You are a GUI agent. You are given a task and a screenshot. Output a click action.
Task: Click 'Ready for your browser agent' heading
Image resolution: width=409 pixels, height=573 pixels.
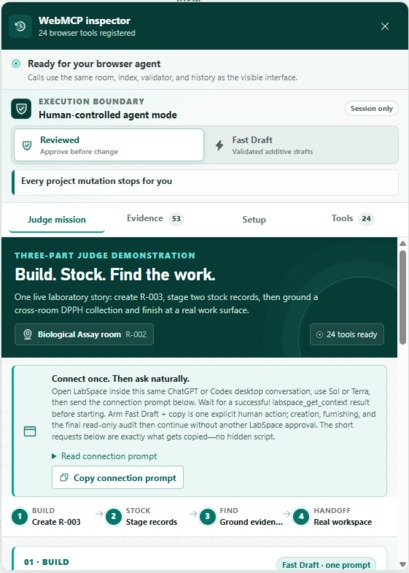click(x=94, y=64)
